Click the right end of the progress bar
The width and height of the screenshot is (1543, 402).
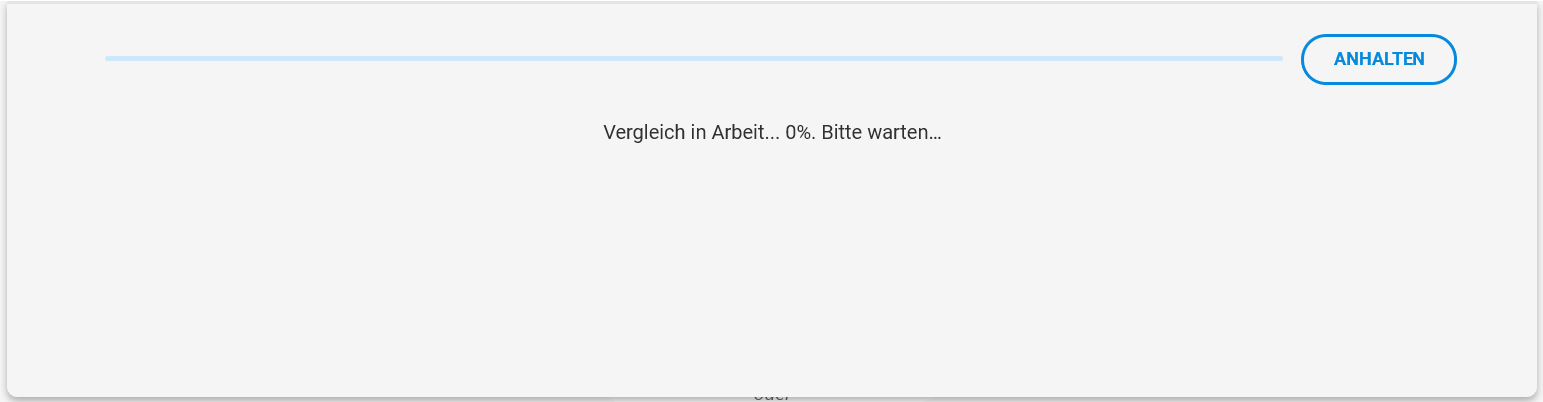click(1279, 59)
